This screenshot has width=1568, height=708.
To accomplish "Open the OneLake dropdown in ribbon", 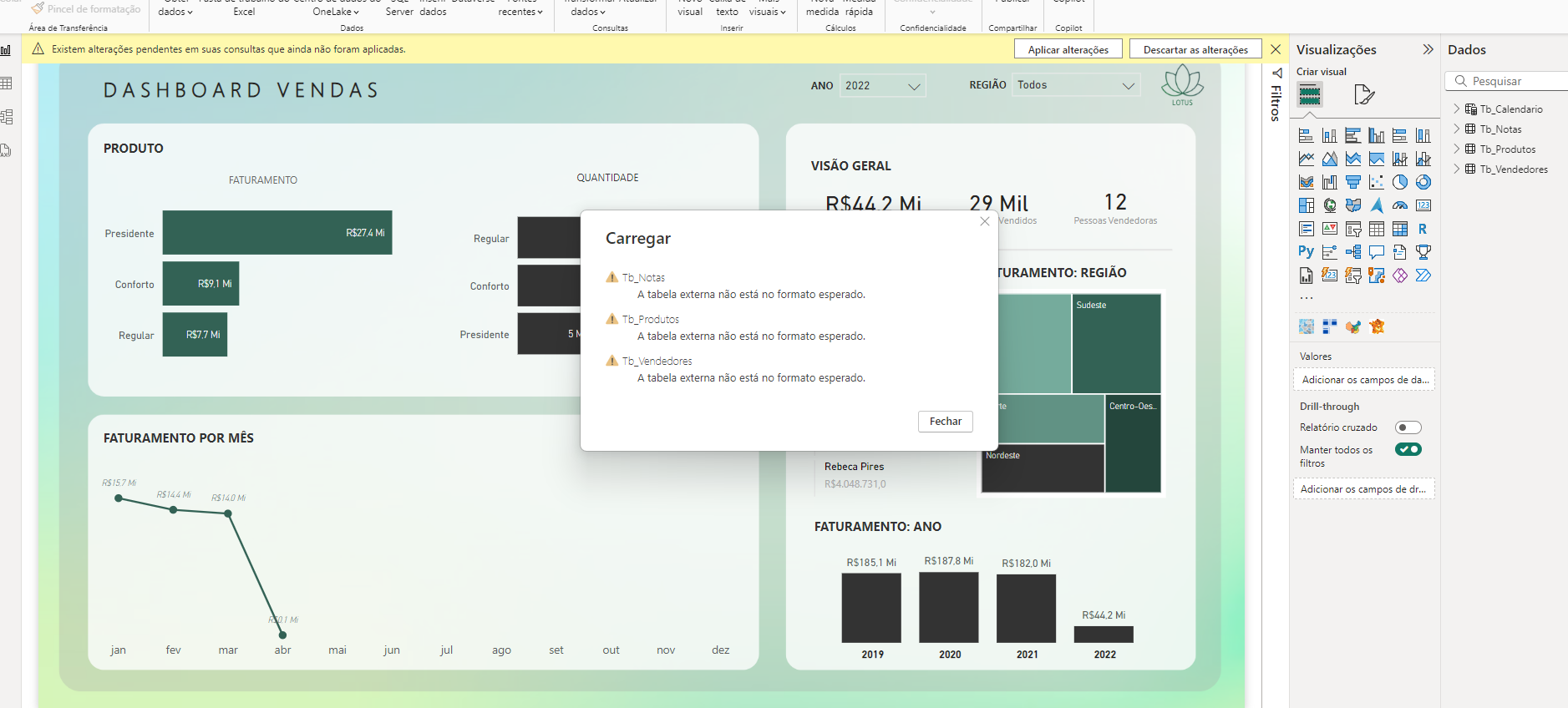I will (336, 12).
